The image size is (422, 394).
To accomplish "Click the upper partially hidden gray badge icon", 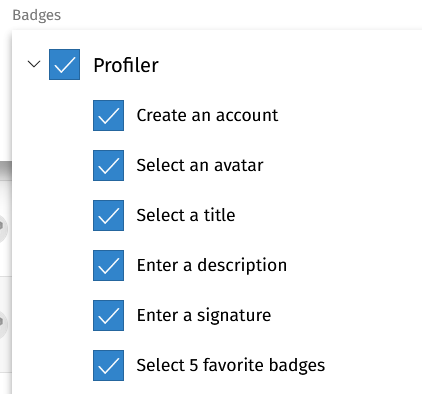I will pos(3,226).
